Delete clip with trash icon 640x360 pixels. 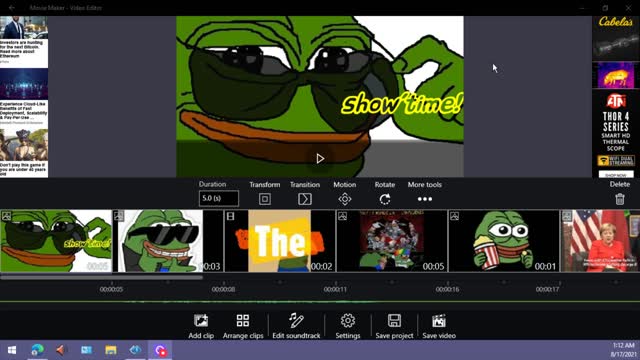click(x=620, y=199)
